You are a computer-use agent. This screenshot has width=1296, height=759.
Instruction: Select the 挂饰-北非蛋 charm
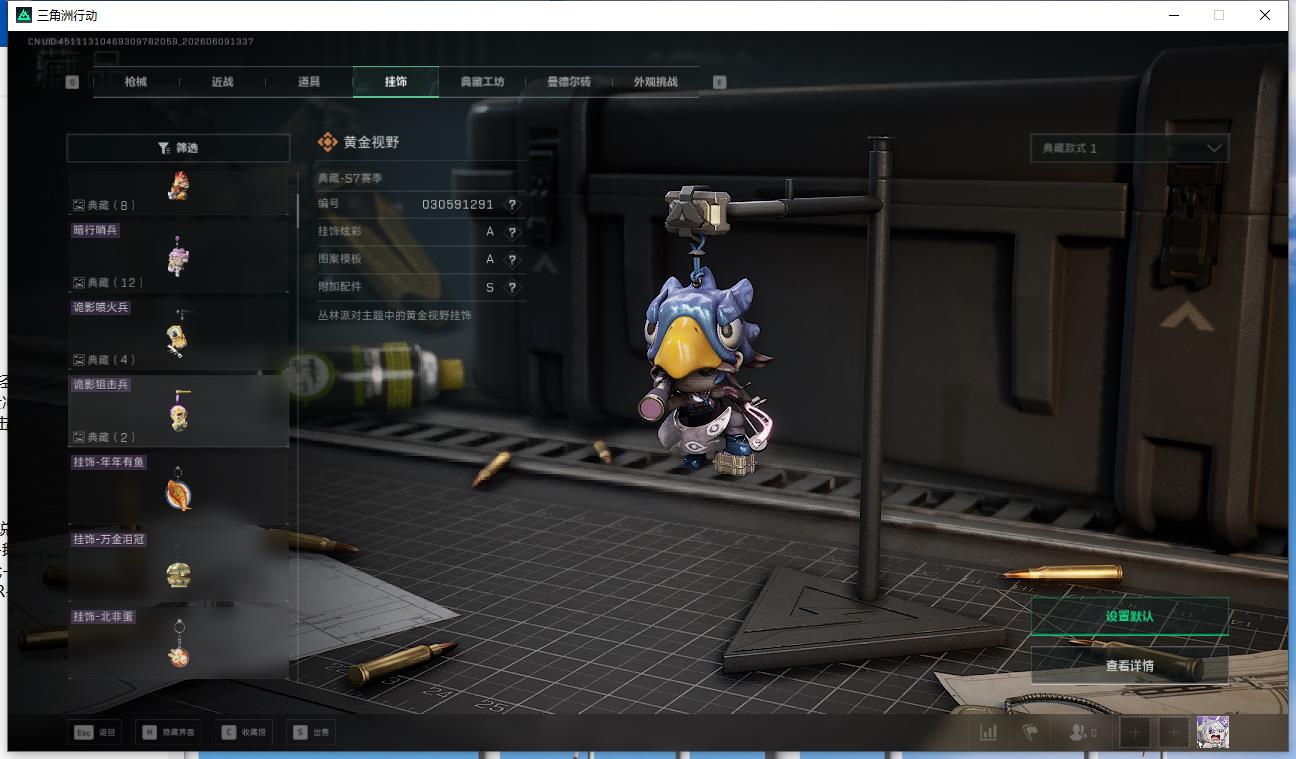(x=178, y=642)
